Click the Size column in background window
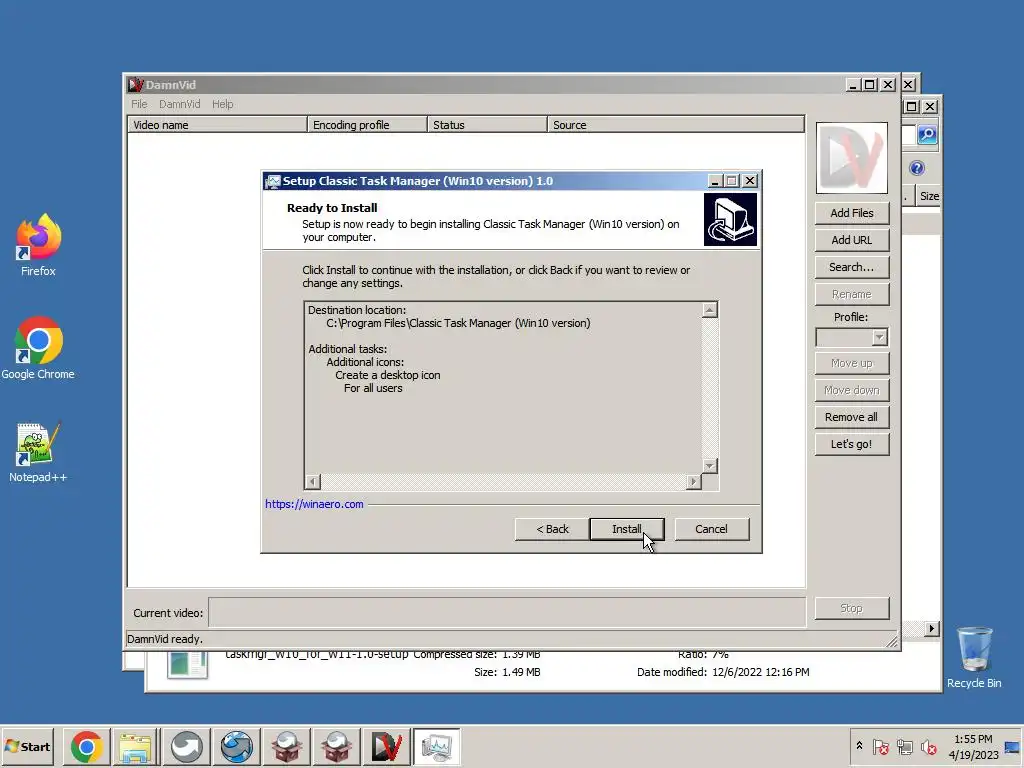The image size is (1024, 768). [x=929, y=196]
